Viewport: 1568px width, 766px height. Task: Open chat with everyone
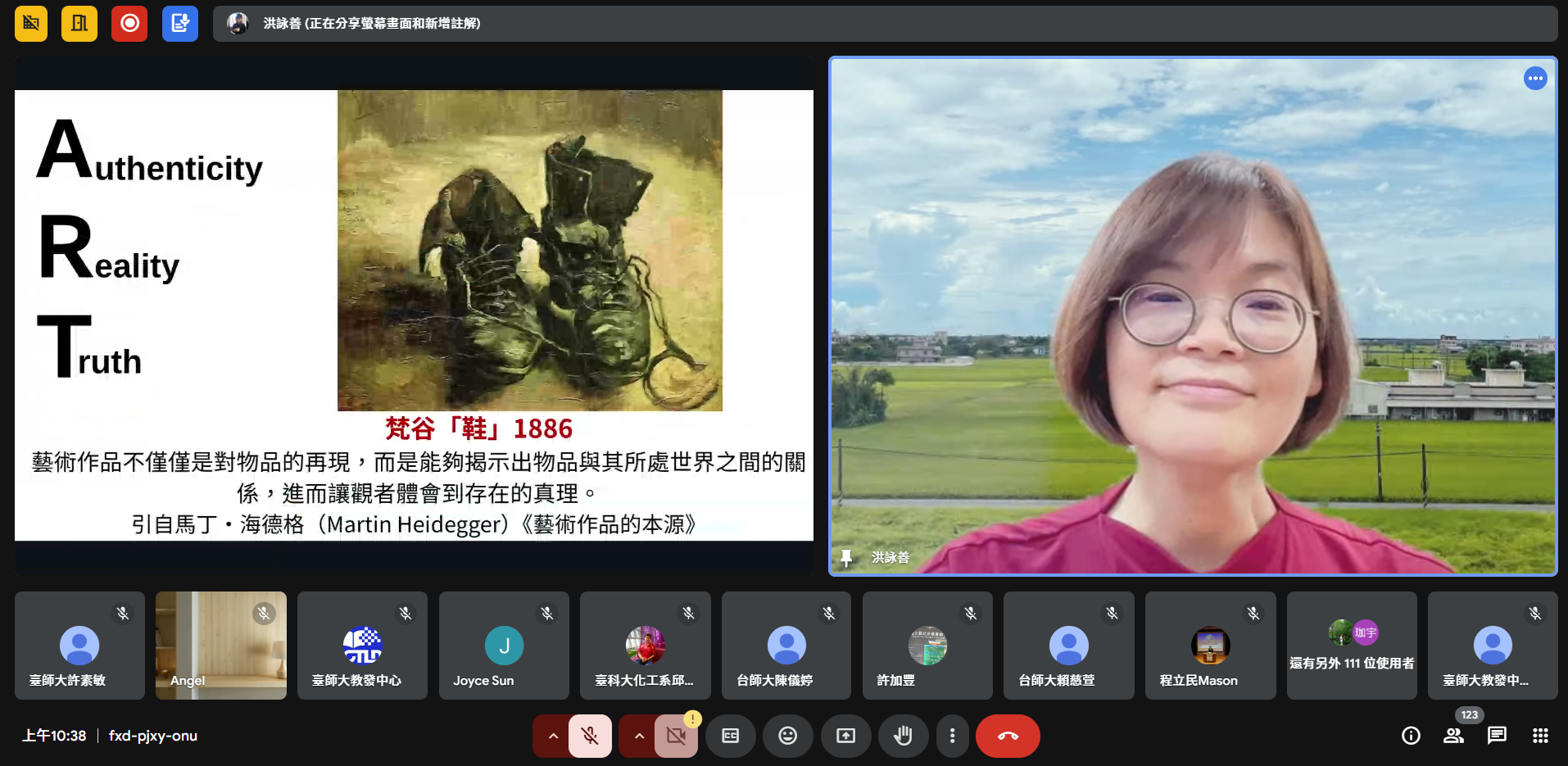click(x=1497, y=736)
